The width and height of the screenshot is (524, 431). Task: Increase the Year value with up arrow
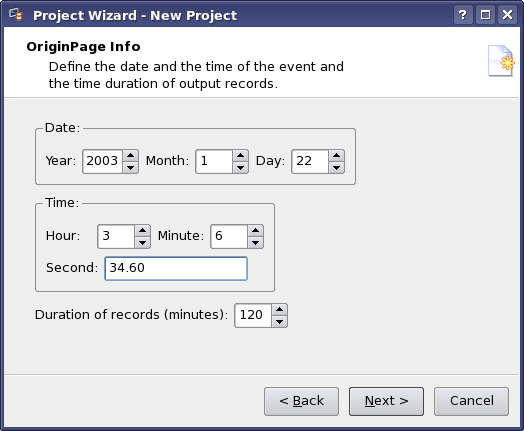130,156
